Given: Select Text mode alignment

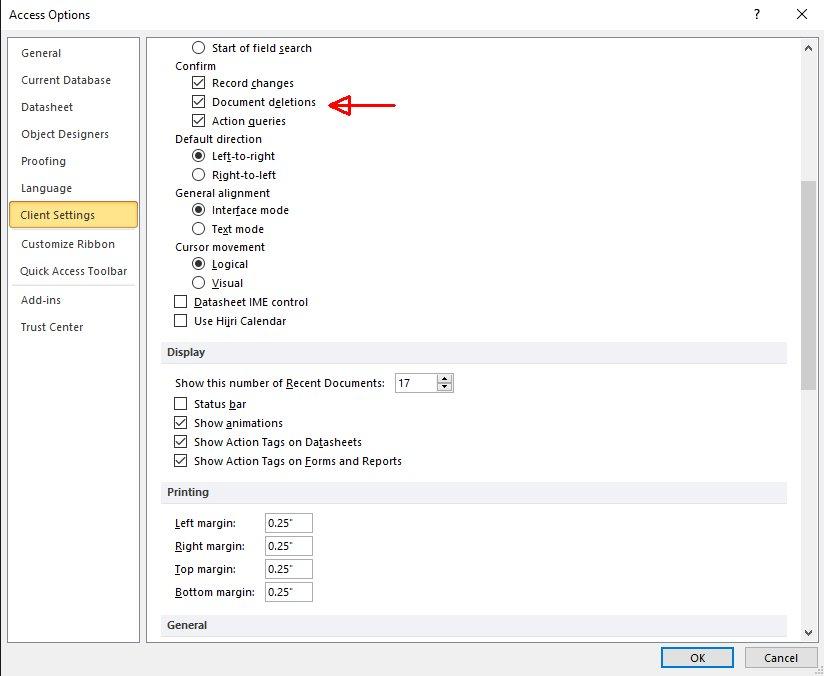Looking at the screenshot, I should pyautogui.click(x=198, y=229).
